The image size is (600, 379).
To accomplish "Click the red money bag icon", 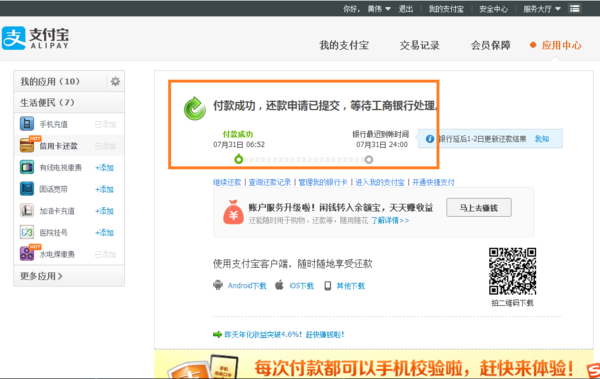I will [233, 212].
